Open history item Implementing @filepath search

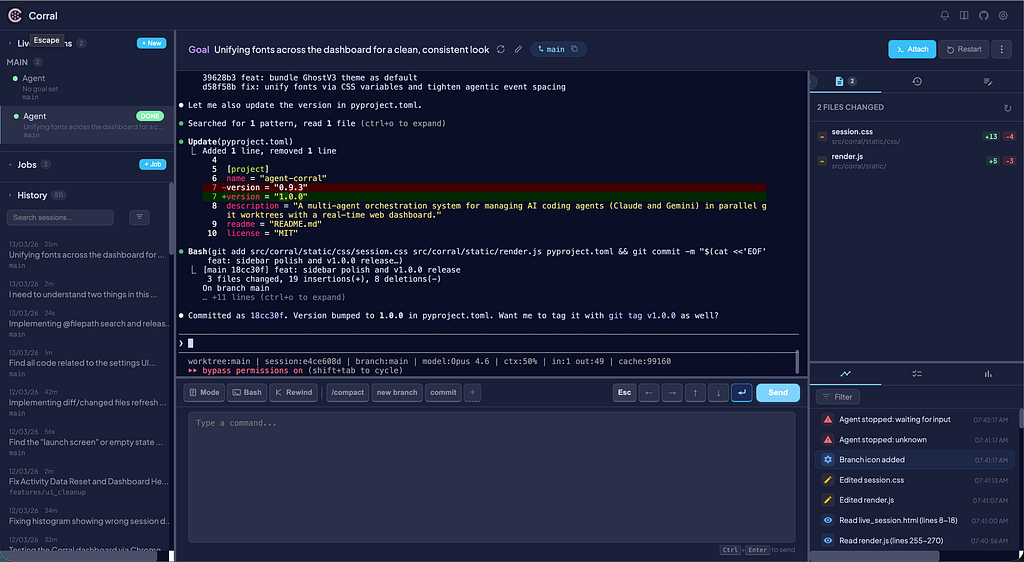point(86,323)
